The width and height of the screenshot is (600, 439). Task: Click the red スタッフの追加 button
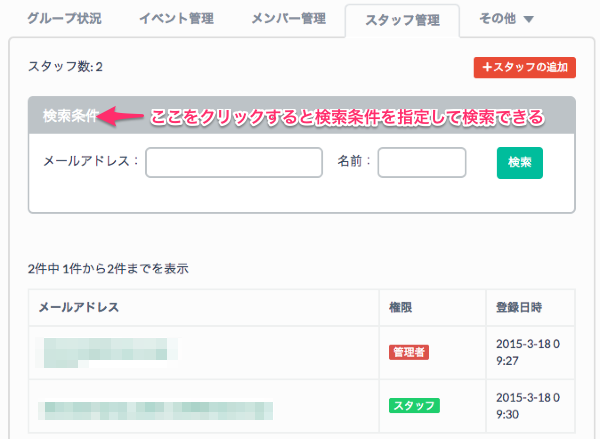pos(524,67)
